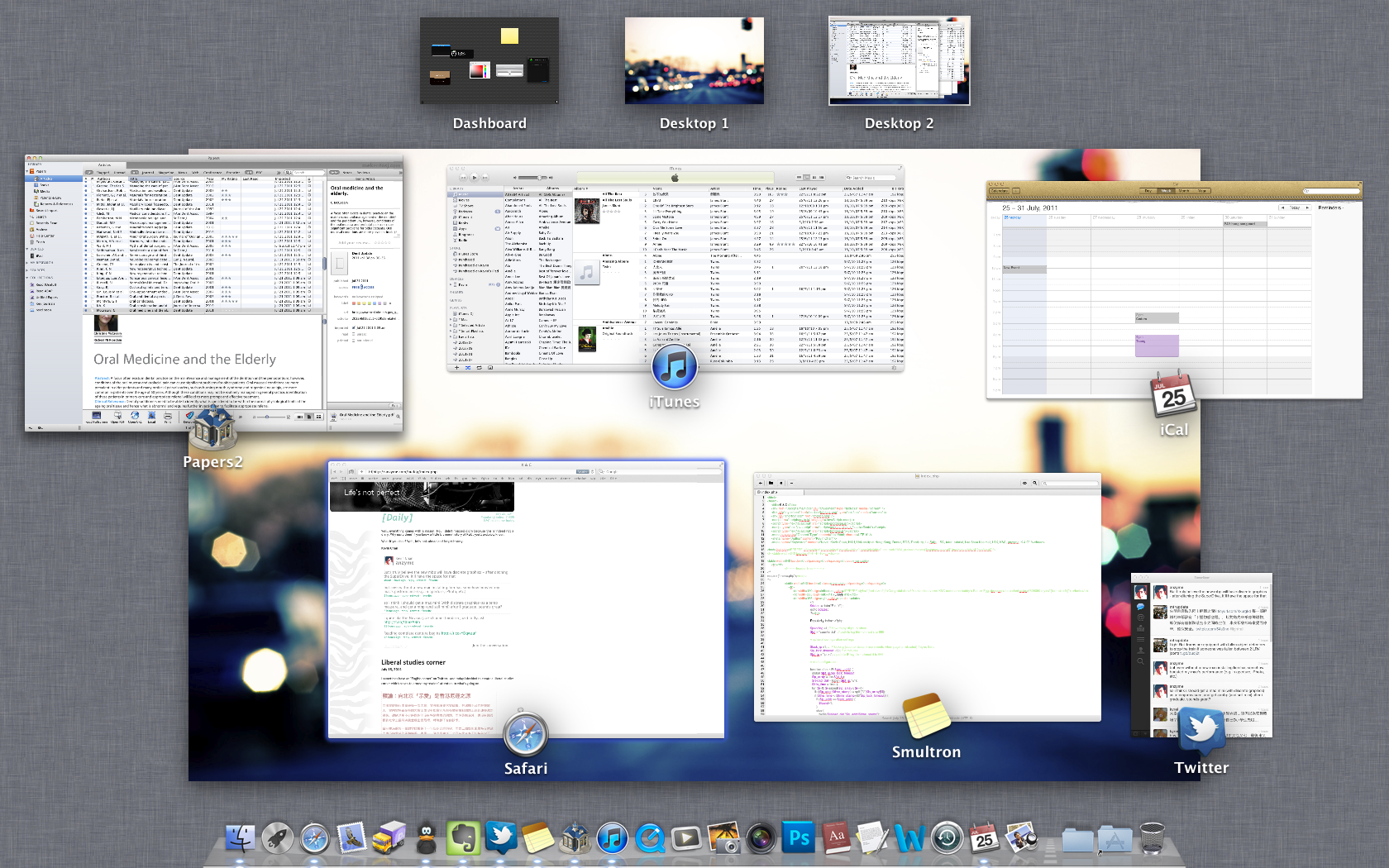Viewport: 1389px width, 868px height.
Task: Open the Mail stamp icon in dock
Action: coord(351,839)
